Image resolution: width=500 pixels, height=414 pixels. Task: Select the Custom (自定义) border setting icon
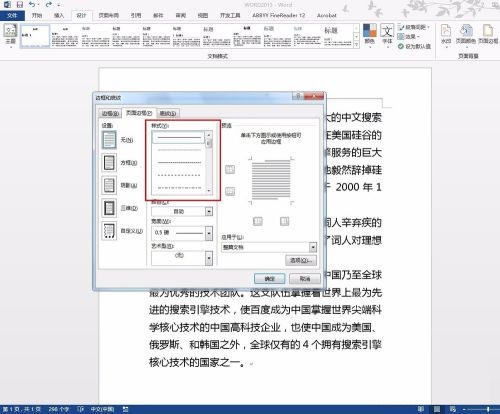pyautogui.click(x=109, y=231)
